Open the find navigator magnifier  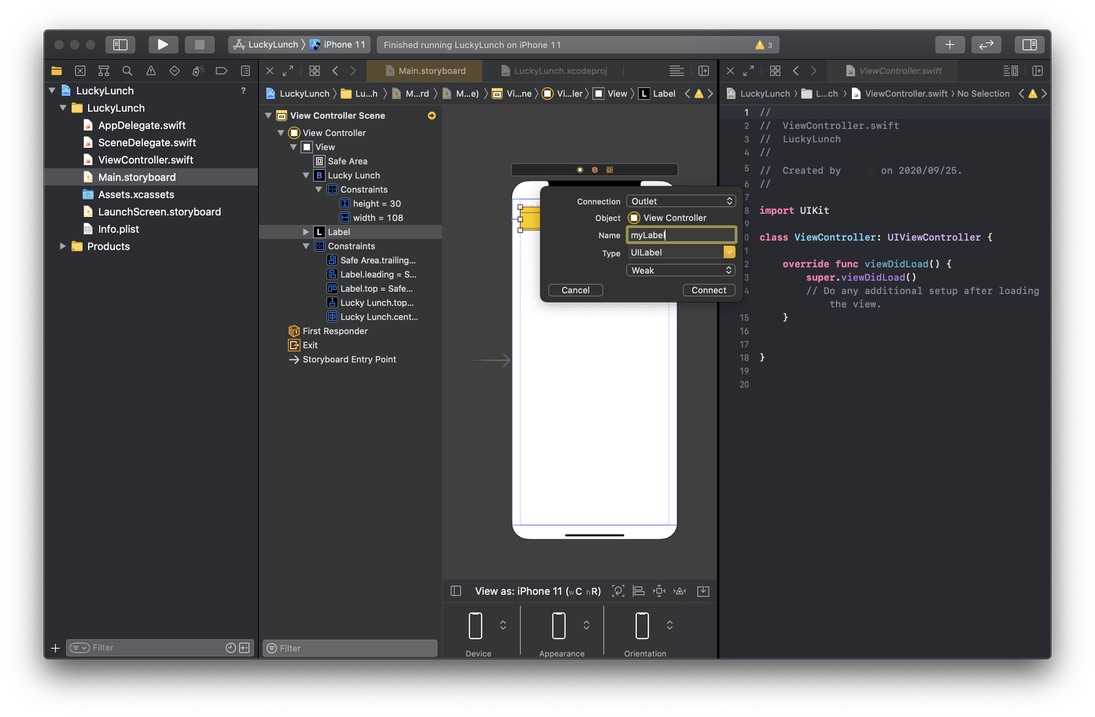coord(127,71)
